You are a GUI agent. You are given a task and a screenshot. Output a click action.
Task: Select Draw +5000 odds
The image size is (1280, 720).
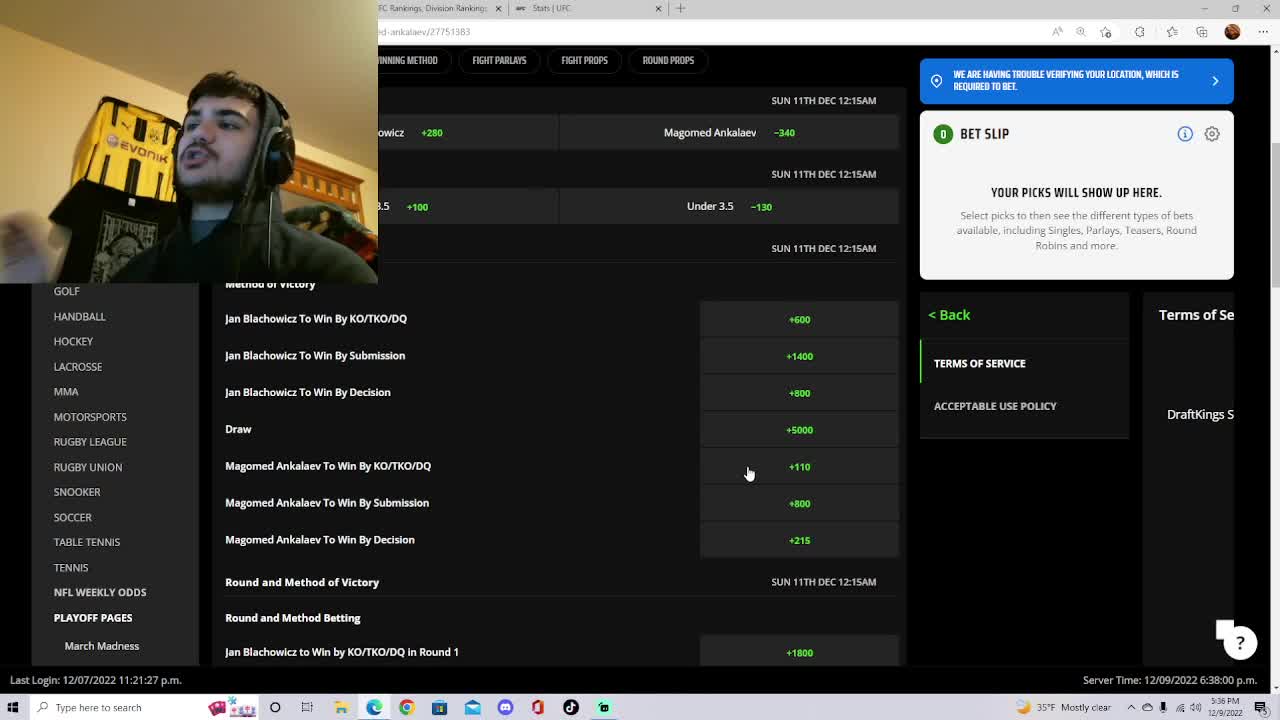[799, 430]
